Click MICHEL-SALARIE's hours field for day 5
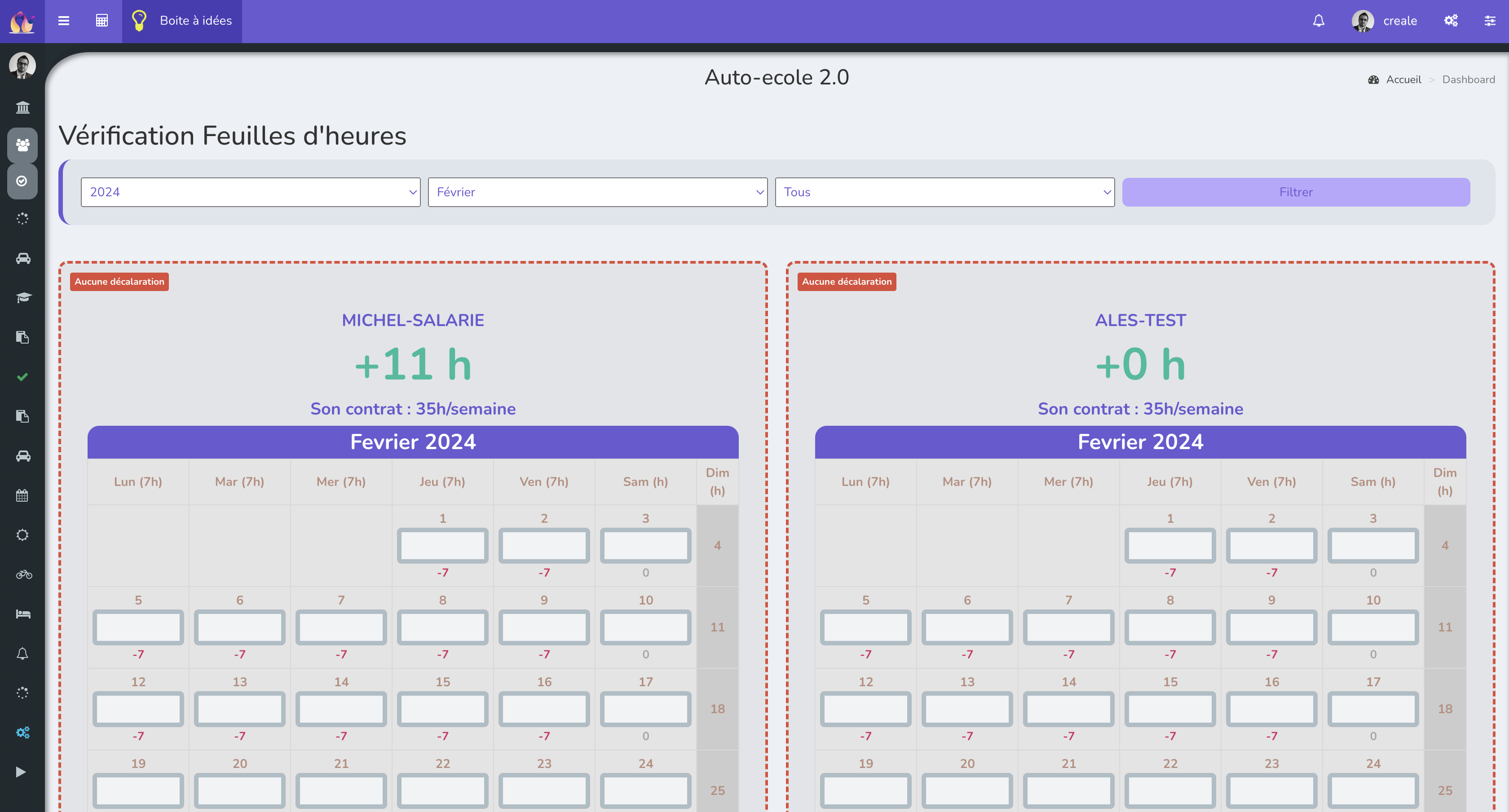 coord(138,627)
